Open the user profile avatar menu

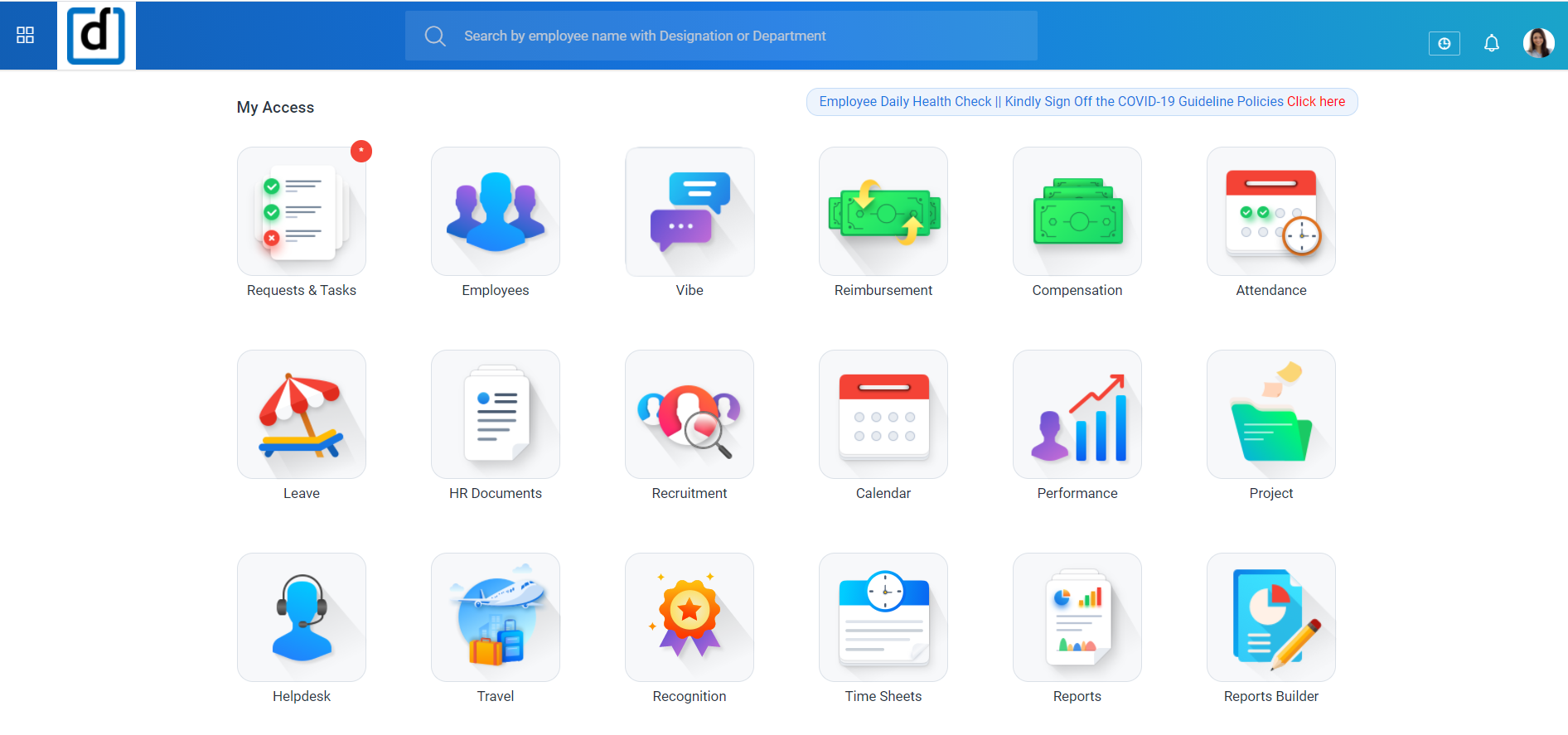1538,43
